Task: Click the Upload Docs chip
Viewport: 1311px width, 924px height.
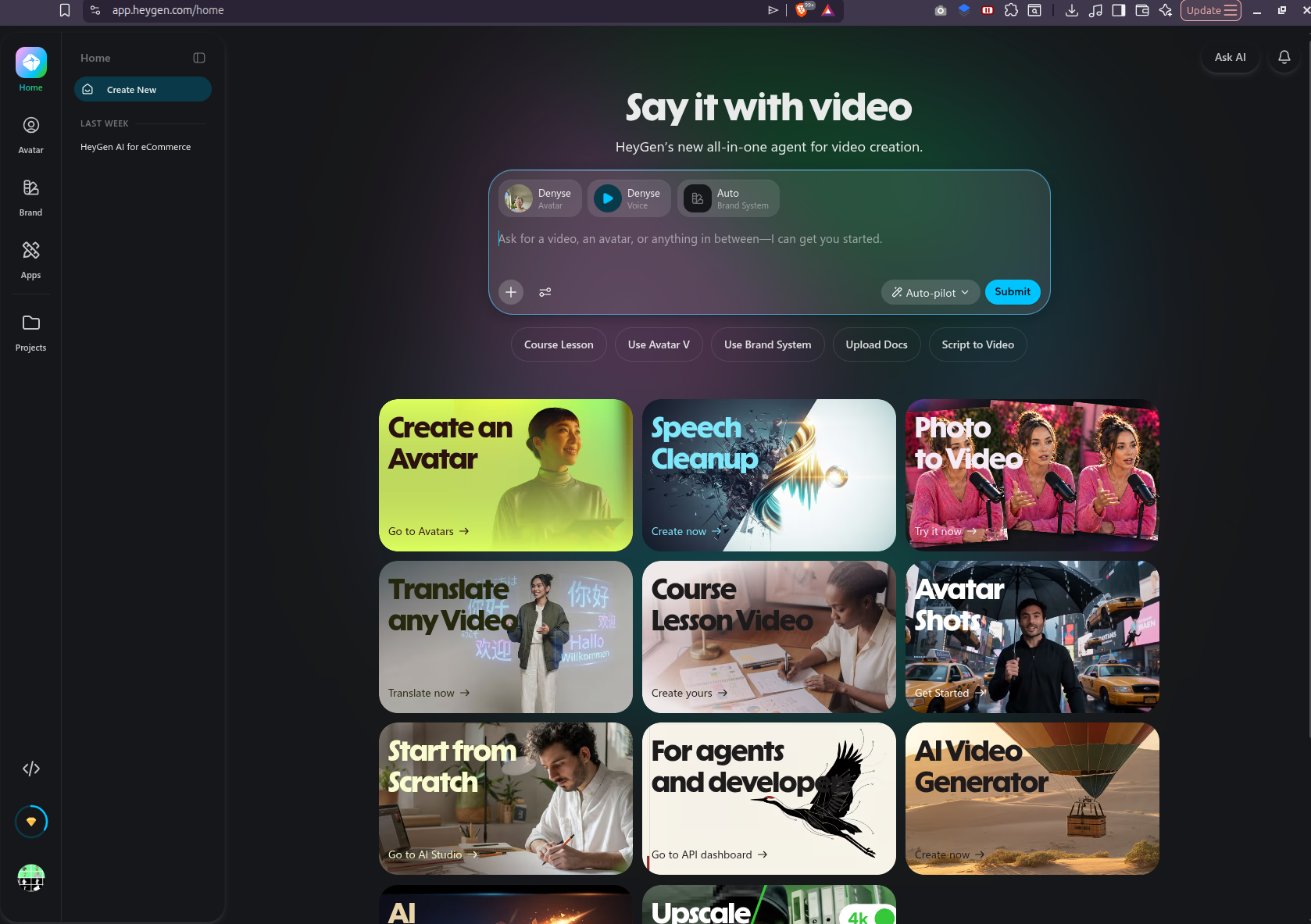Action: click(x=877, y=344)
